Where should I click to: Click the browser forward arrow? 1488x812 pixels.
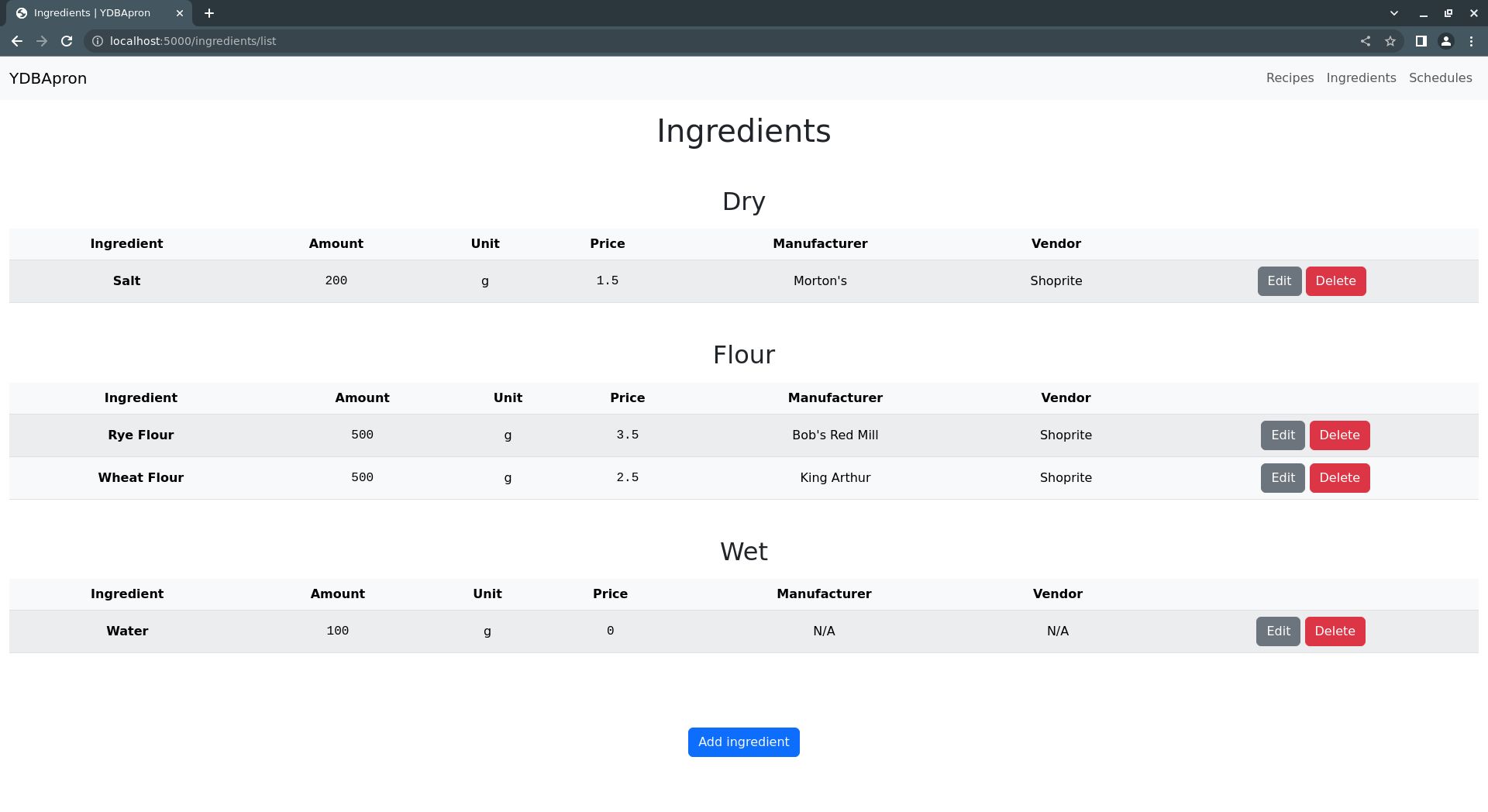coord(42,41)
